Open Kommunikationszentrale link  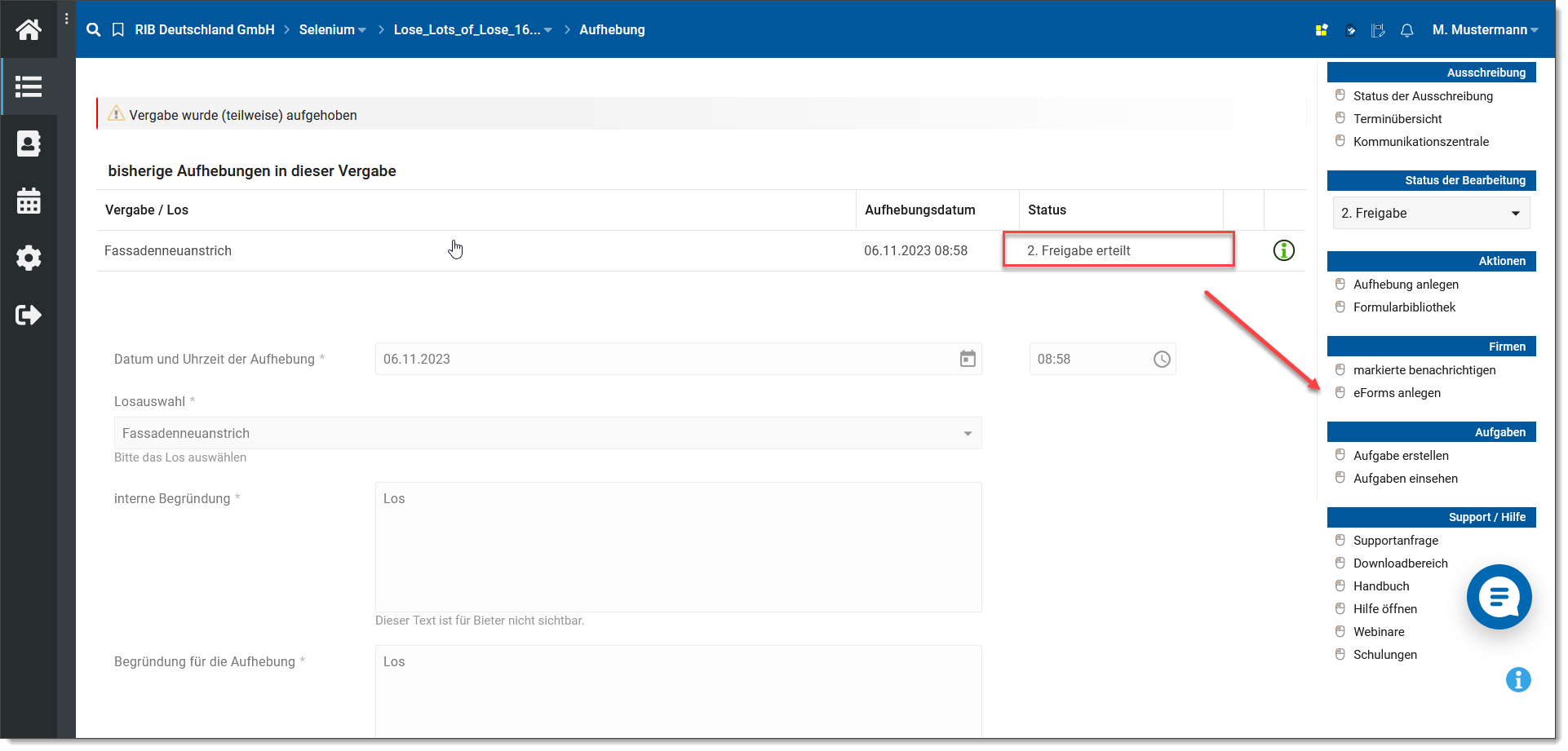(x=1421, y=141)
